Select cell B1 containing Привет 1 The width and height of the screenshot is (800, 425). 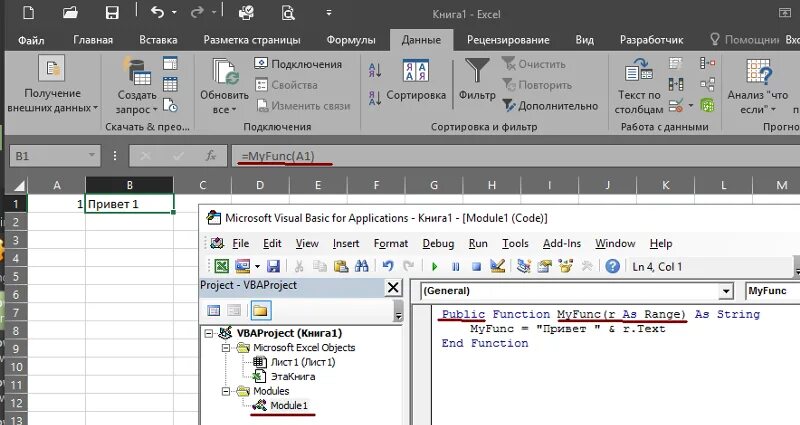click(129, 204)
